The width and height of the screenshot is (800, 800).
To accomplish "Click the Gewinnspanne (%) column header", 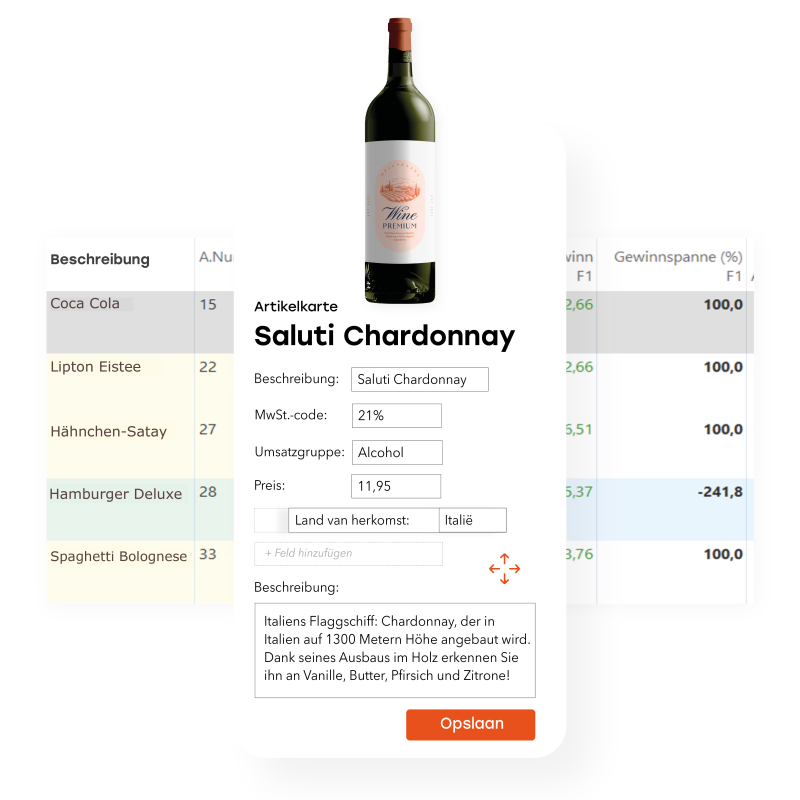I will (x=677, y=258).
